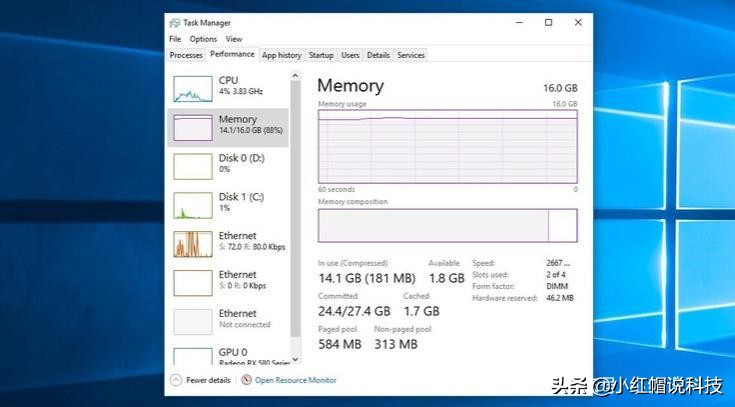Select the CPU usage graph thumbnail
The width and height of the screenshot is (735, 407).
coord(193,88)
